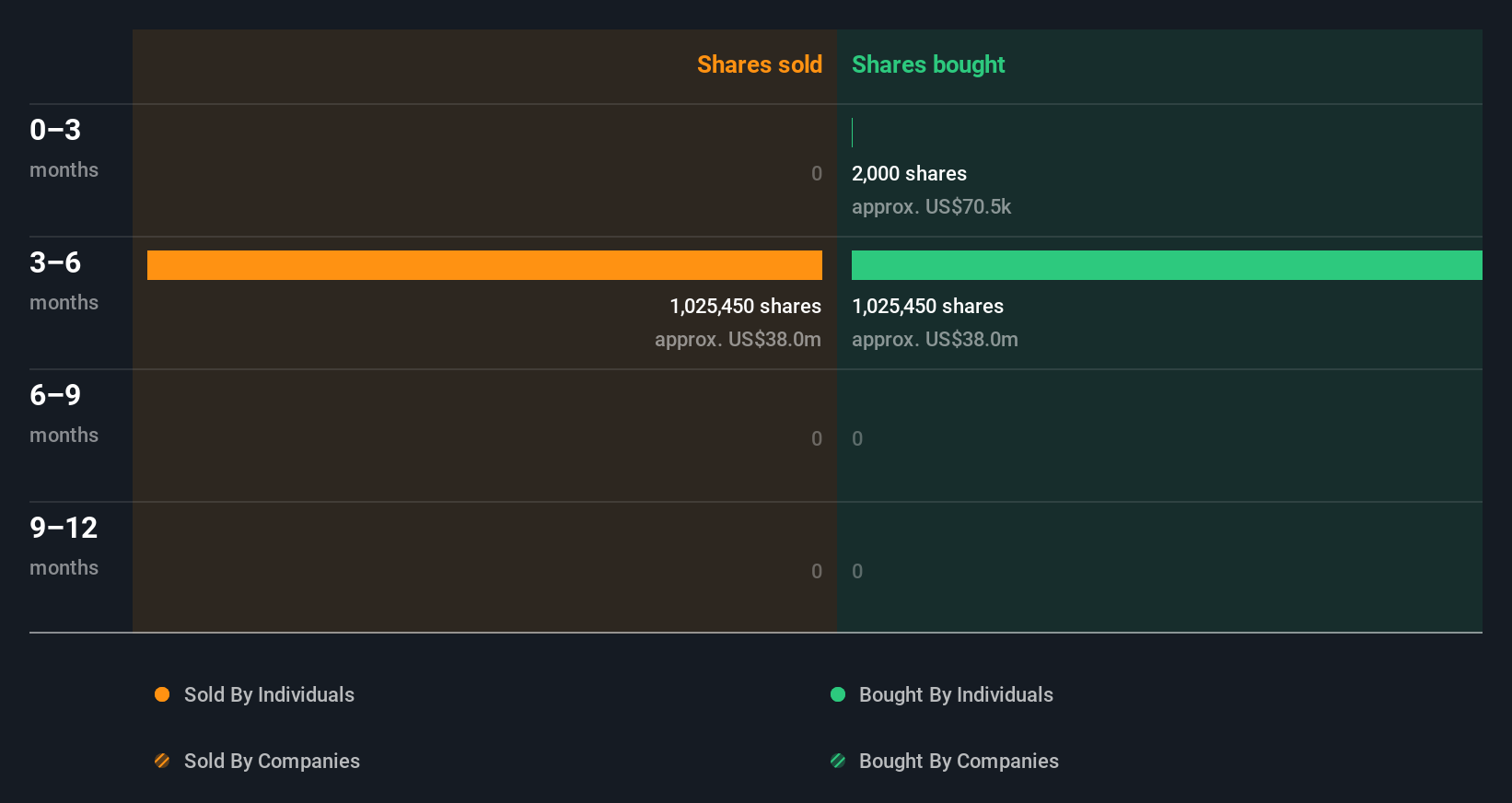Click the thin 0–3 months shares bought bar
Screen dimensions: 1512x803
(853, 133)
